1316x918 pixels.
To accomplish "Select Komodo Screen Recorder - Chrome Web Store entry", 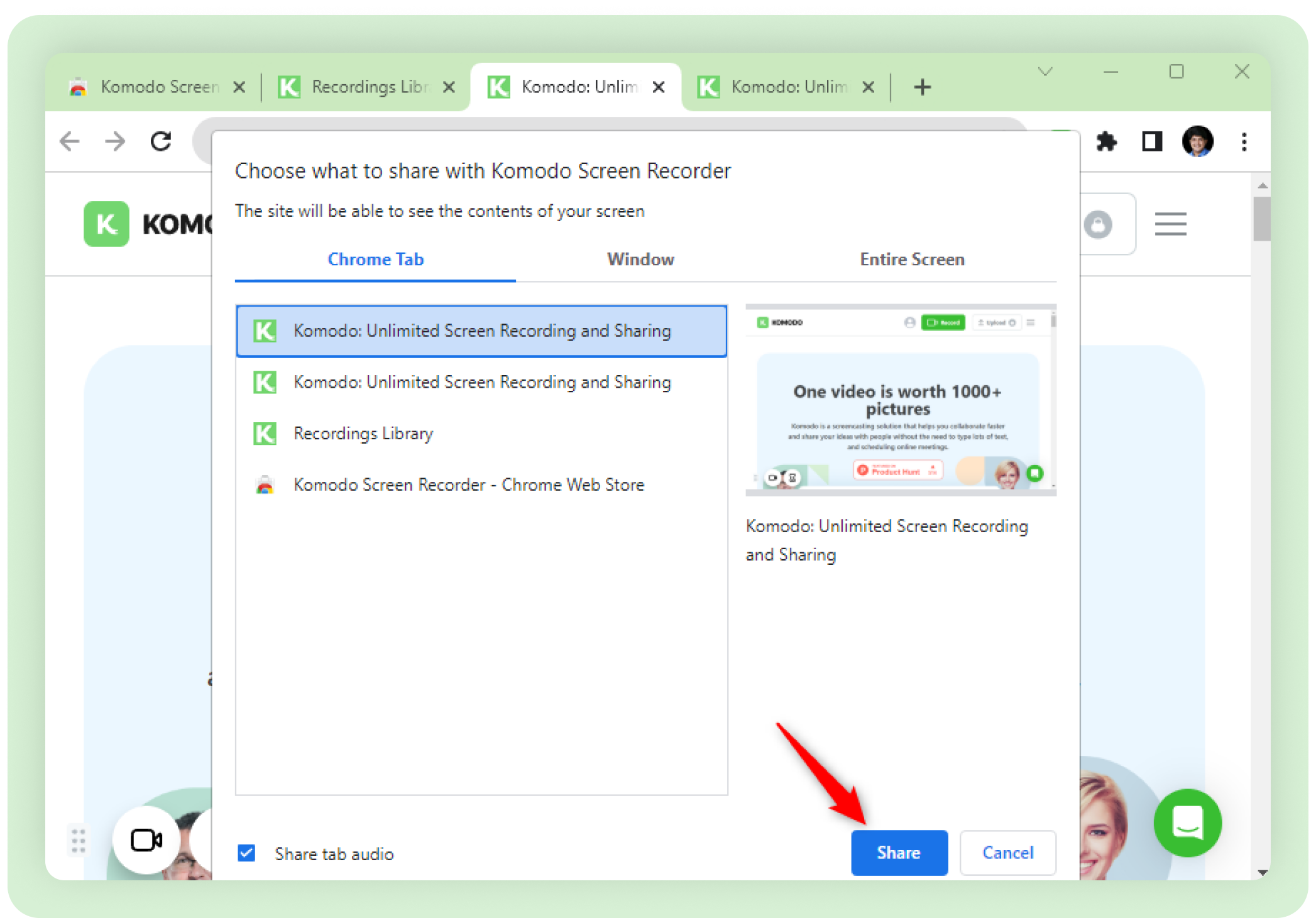I will tap(481, 484).
